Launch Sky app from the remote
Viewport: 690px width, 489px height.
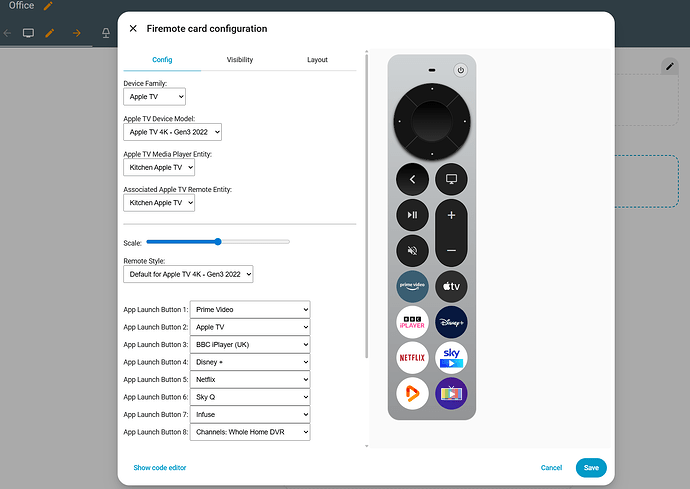click(x=451, y=358)
